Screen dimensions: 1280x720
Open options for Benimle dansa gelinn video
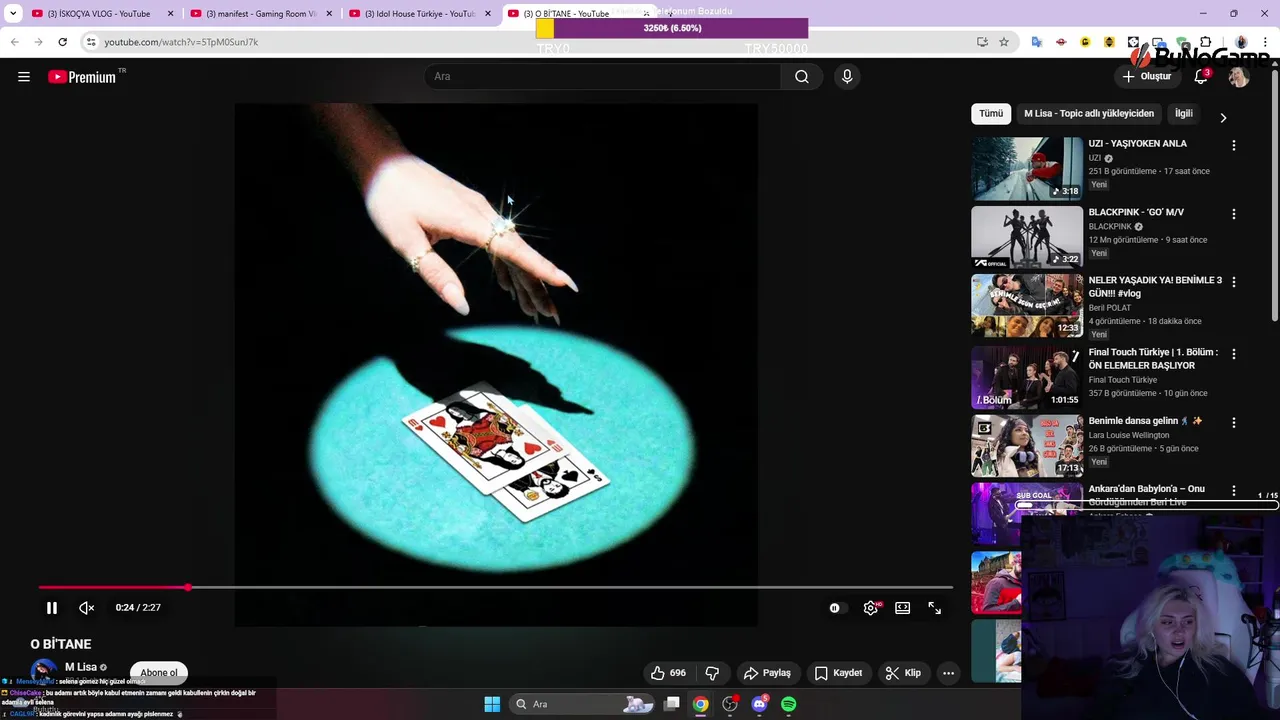[x=1234, y=422]
